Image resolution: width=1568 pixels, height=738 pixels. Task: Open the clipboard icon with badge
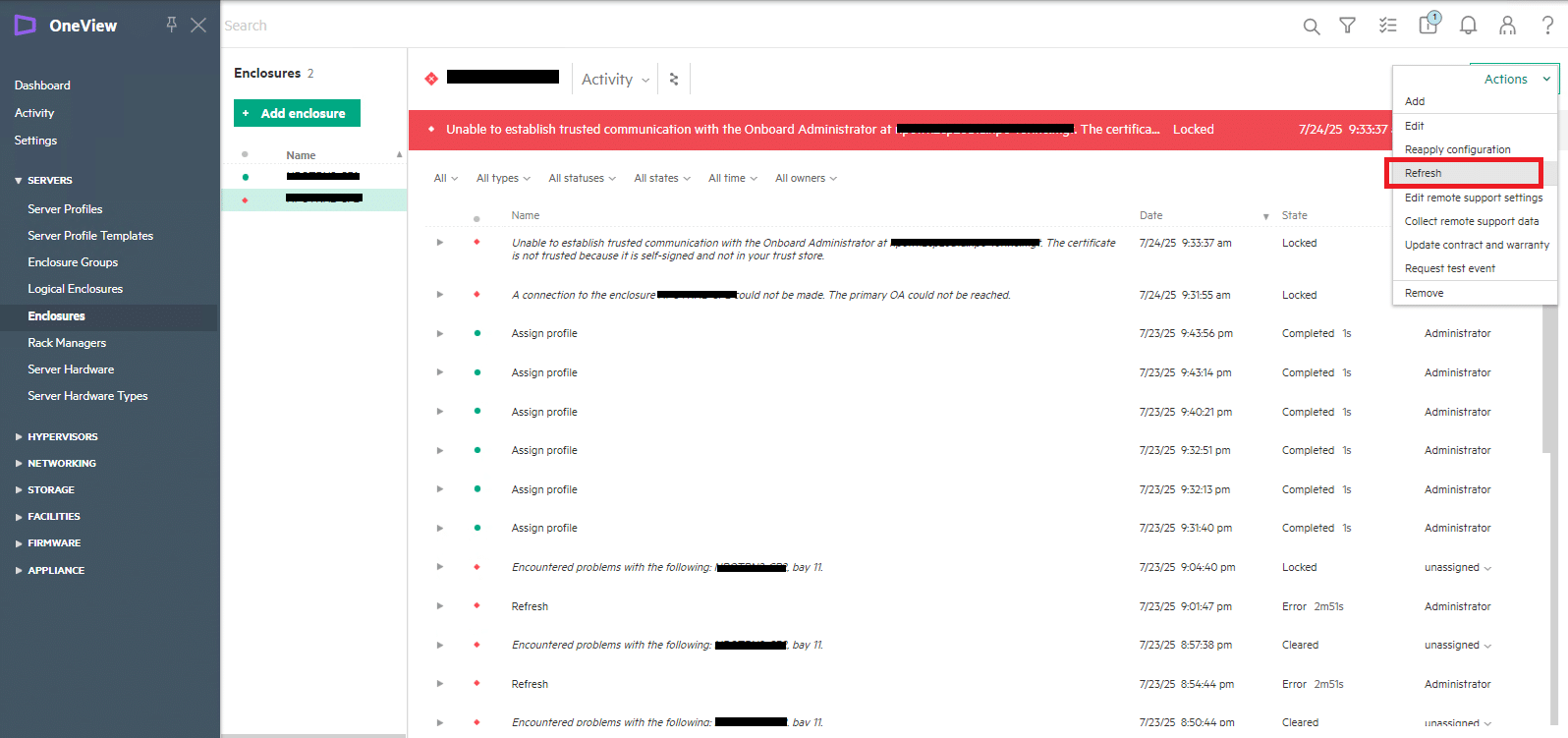tap(1428, 25)
